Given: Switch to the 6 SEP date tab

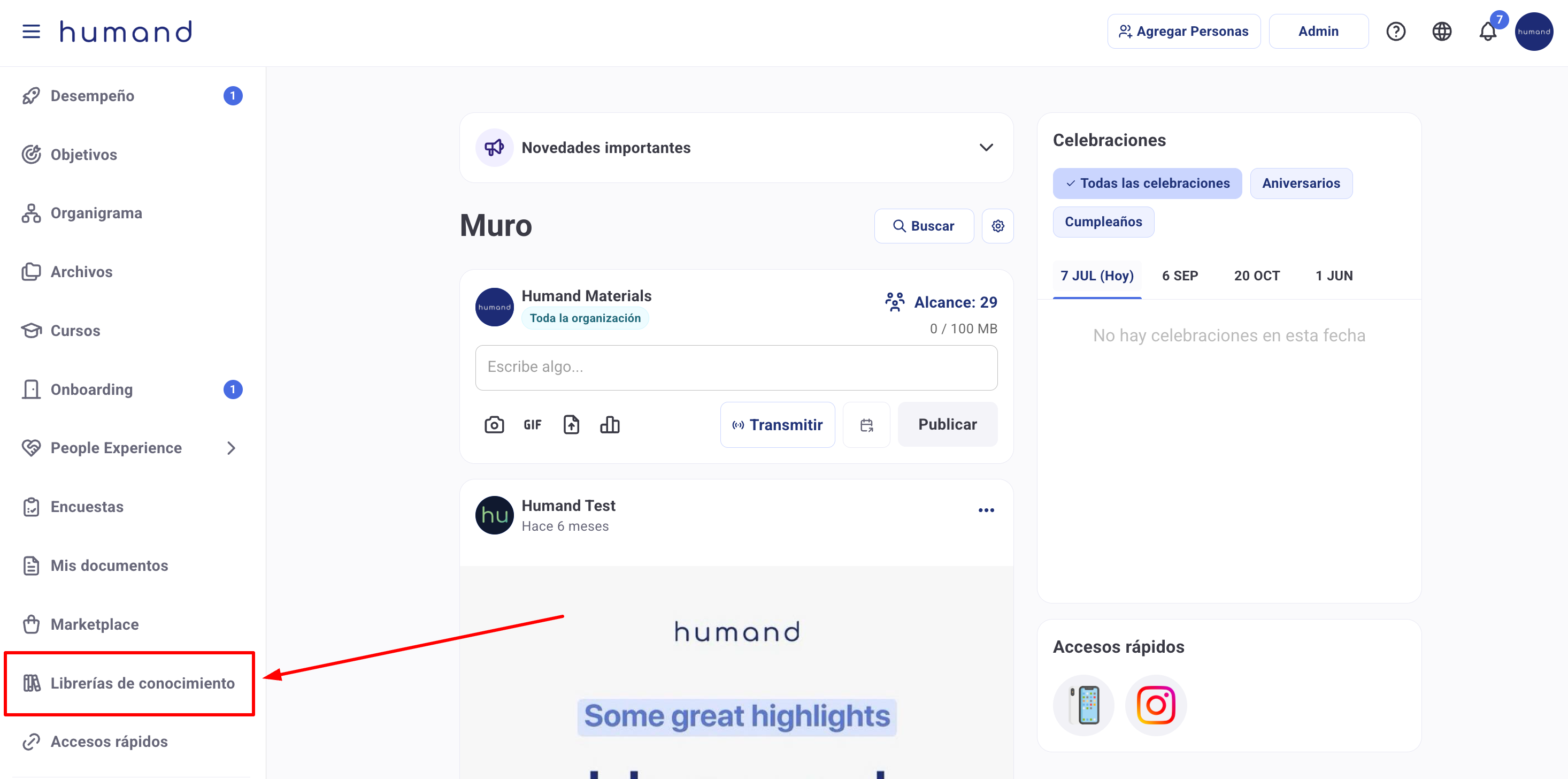Looking at the screenshot, I should click(x=1179, y=276).
